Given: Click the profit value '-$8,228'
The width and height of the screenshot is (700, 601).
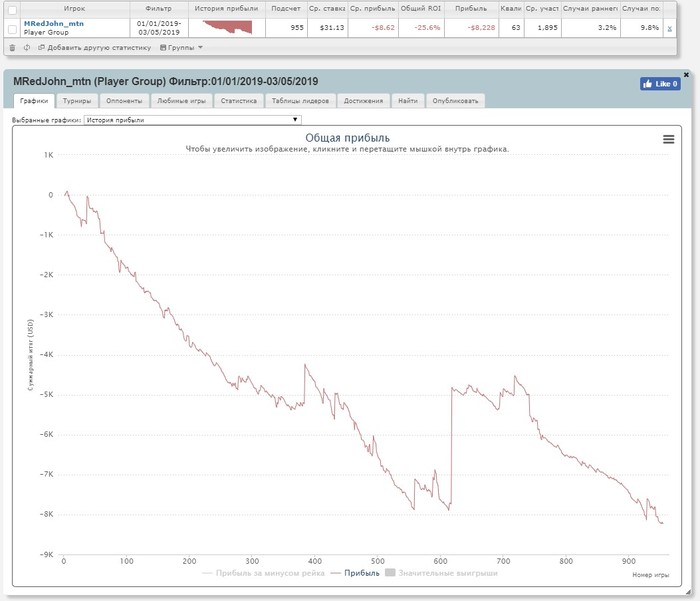Looking at the screenshot, I should click(481, 28).
